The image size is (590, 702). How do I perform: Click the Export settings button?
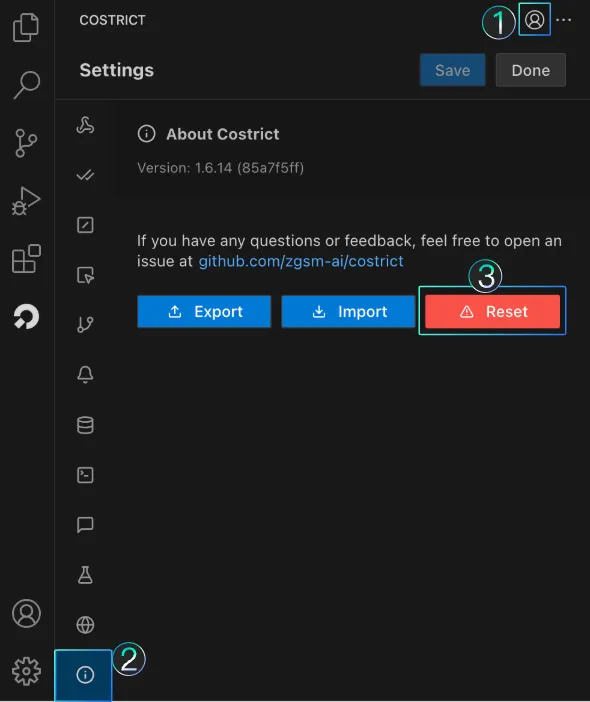pos(204,312)
